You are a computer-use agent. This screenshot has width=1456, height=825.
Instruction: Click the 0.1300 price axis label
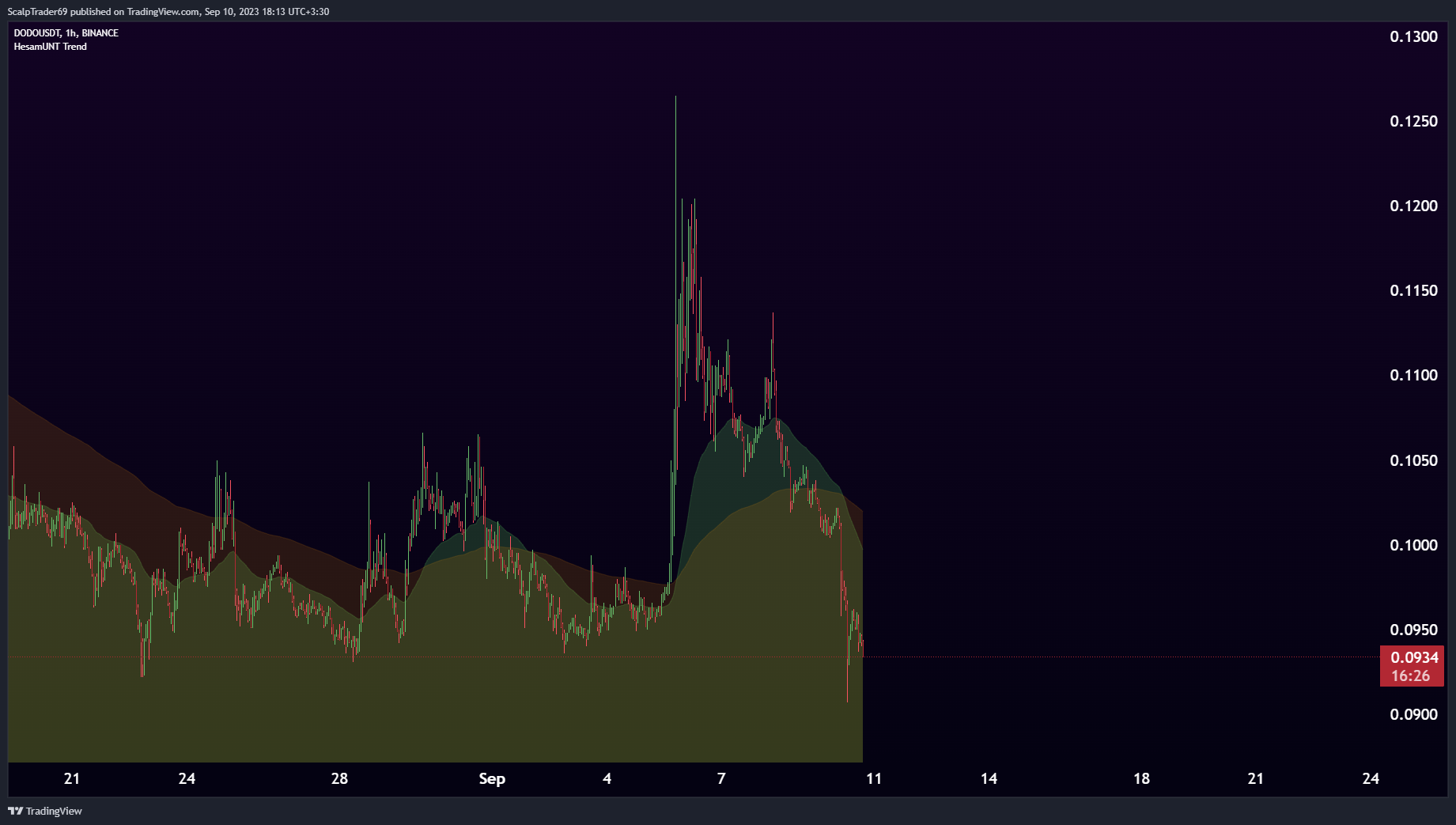(1414, 36)
